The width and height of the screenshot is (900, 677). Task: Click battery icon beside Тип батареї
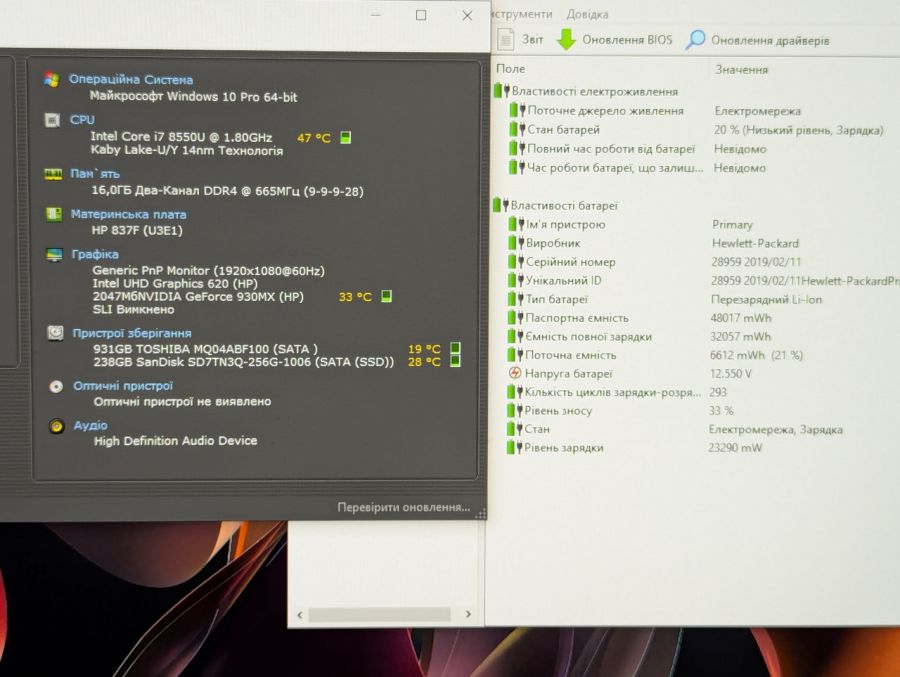[515, 299]
